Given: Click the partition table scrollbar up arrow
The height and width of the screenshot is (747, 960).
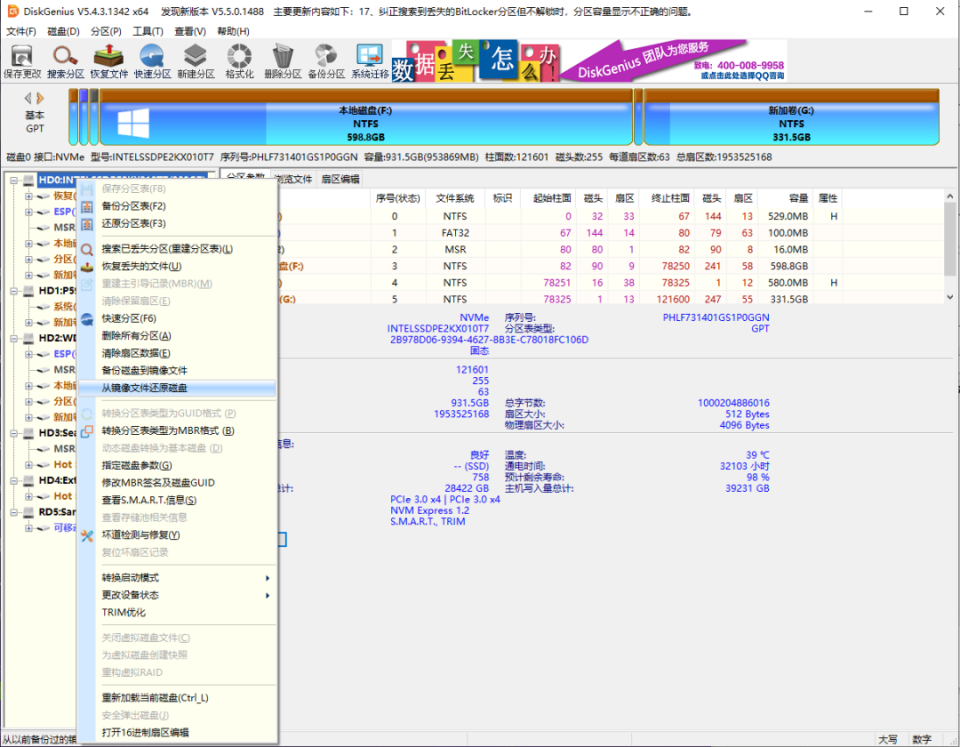Looking at the screenshot, I should click(x=950, y=197).
